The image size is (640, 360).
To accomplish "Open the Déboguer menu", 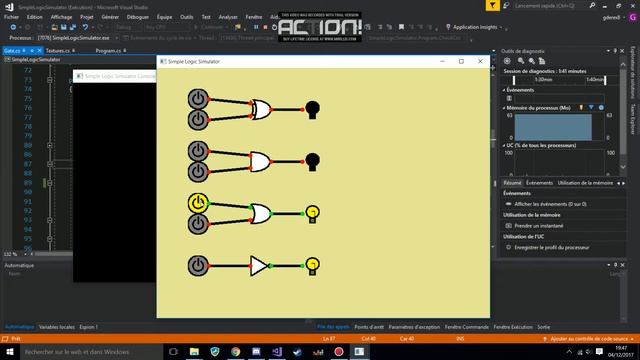I will tap(138, 17).
